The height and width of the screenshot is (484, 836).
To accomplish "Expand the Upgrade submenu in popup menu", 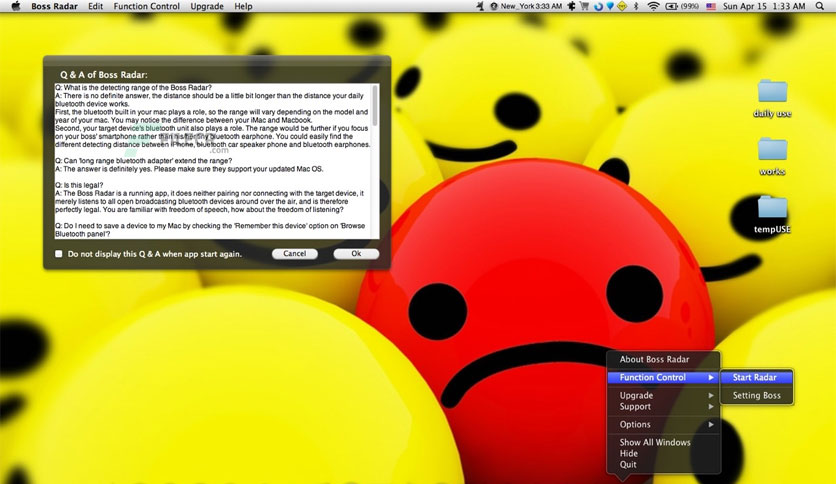I will (664, 396).
